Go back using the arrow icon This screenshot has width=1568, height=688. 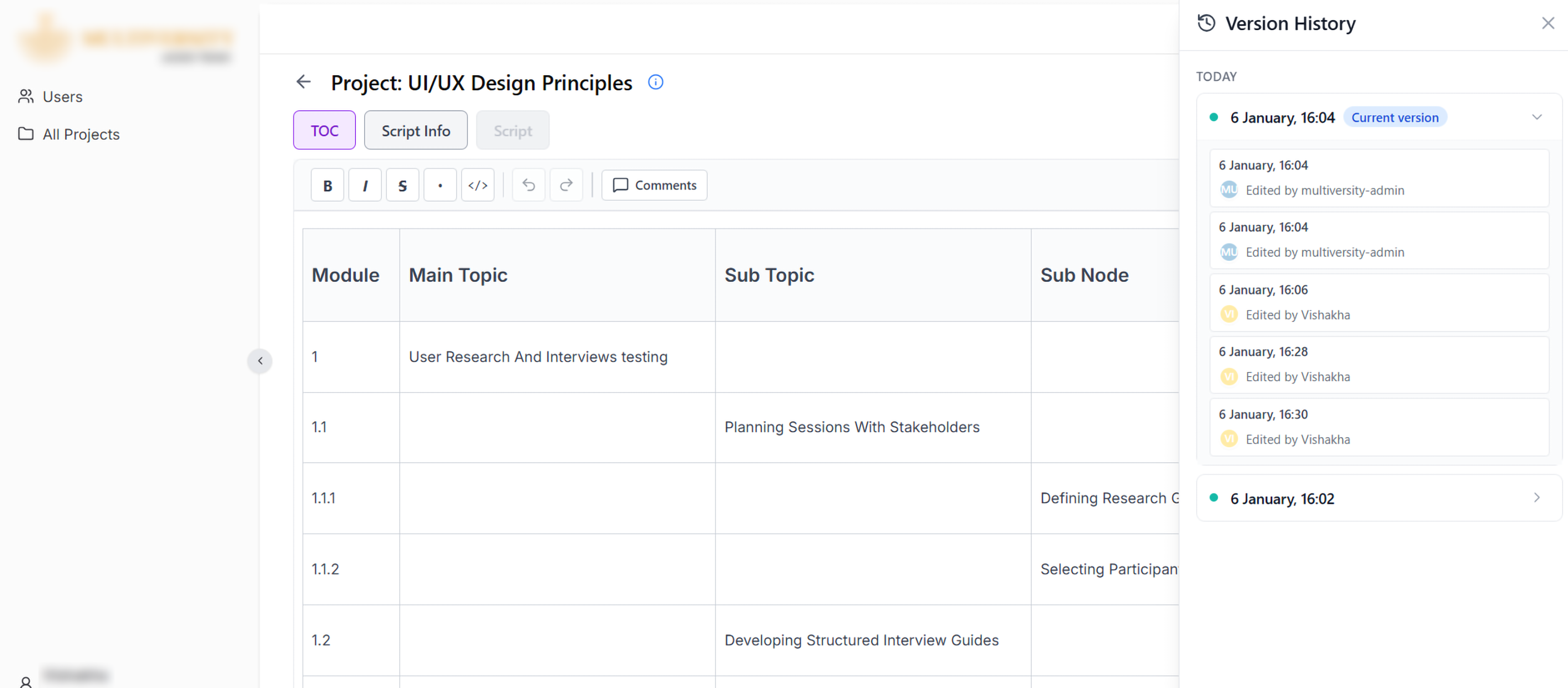click(x=303, y=82)
